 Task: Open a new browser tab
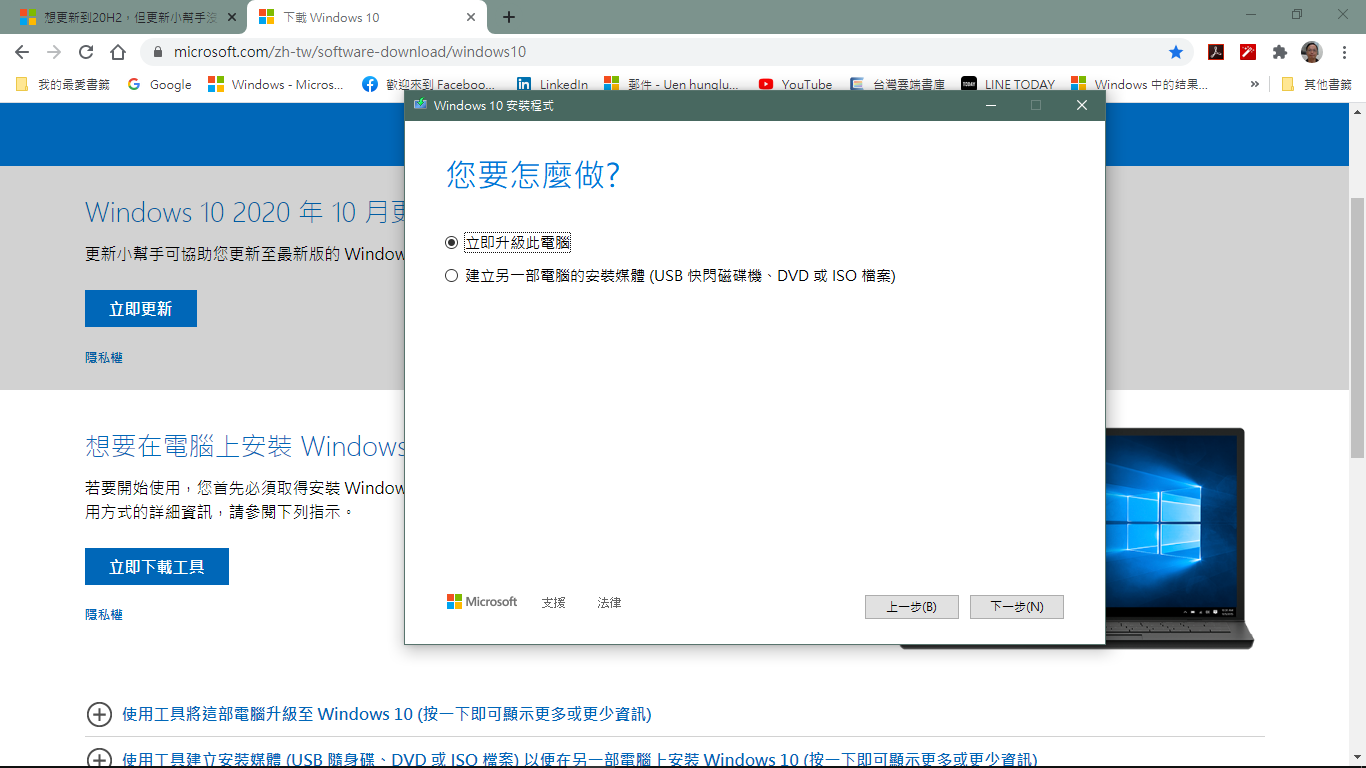509,17
